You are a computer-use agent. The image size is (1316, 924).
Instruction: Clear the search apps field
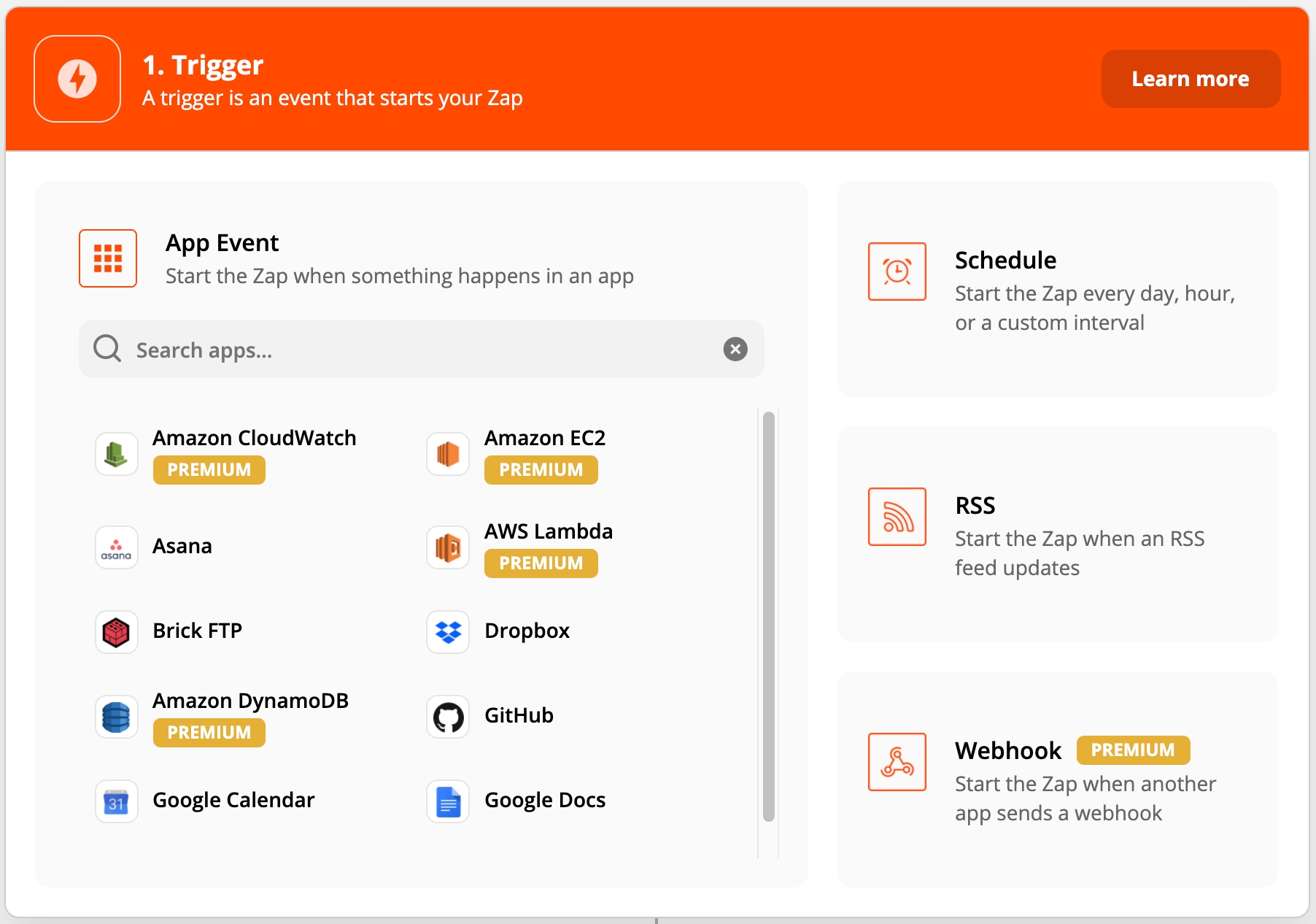pos(735,350)
